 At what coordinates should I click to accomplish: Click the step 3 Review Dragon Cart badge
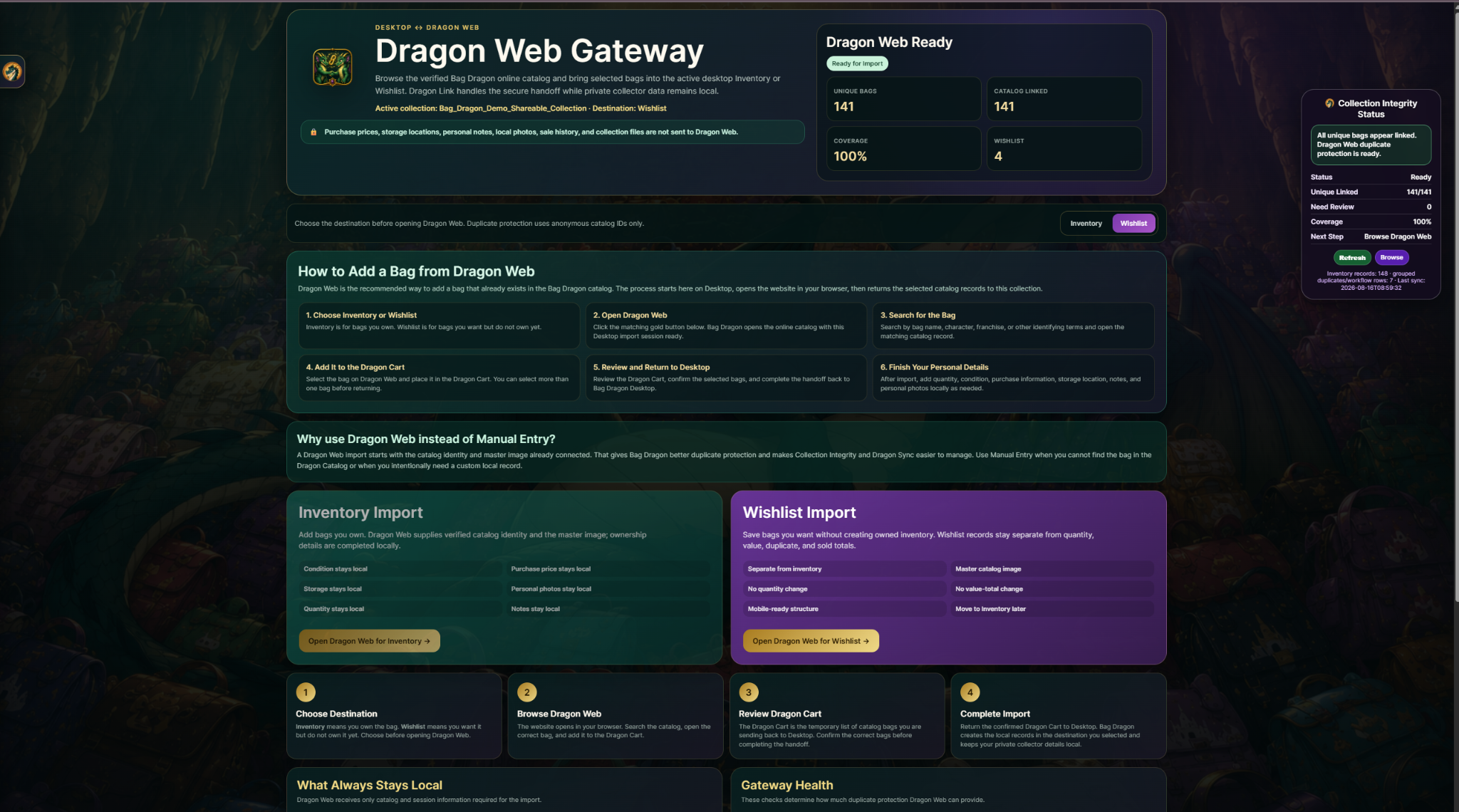(749, 692)
